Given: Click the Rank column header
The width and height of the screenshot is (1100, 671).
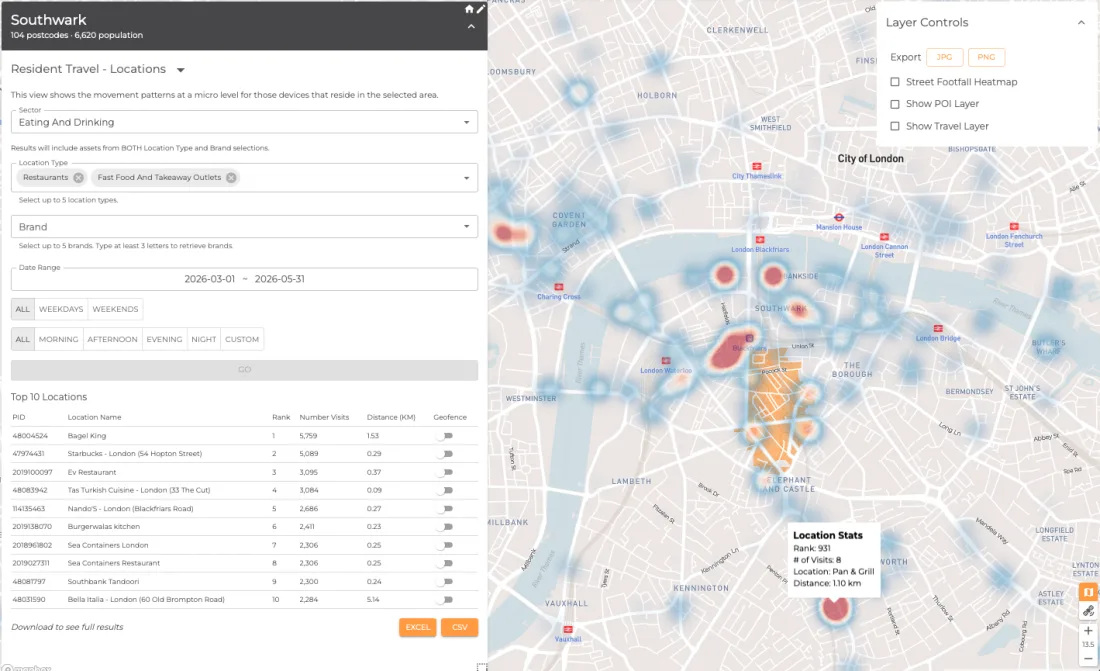Looking at the screenshot, I should (281, 418).
